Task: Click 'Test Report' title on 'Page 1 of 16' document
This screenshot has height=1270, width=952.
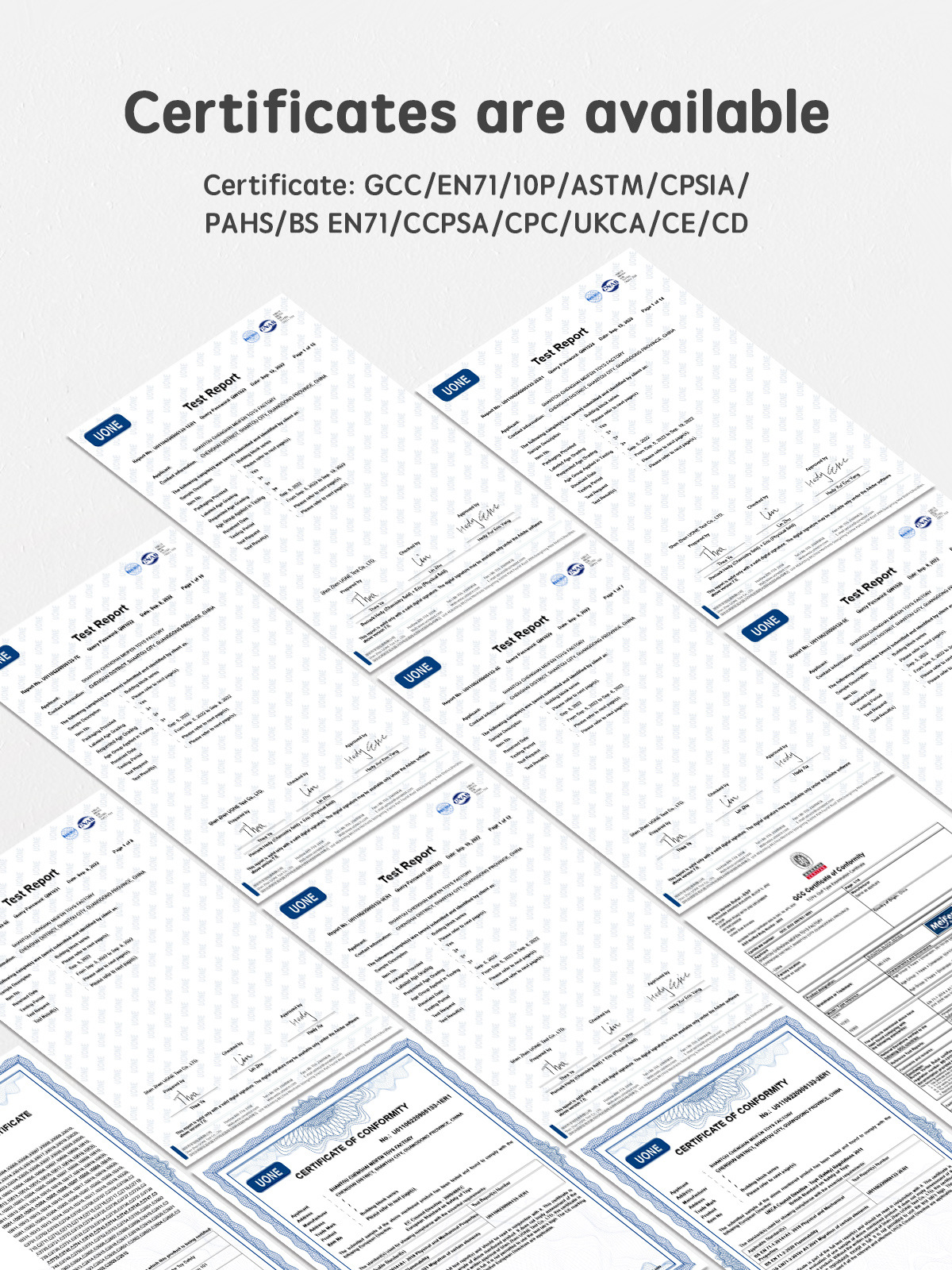Action: click(211, 391)
